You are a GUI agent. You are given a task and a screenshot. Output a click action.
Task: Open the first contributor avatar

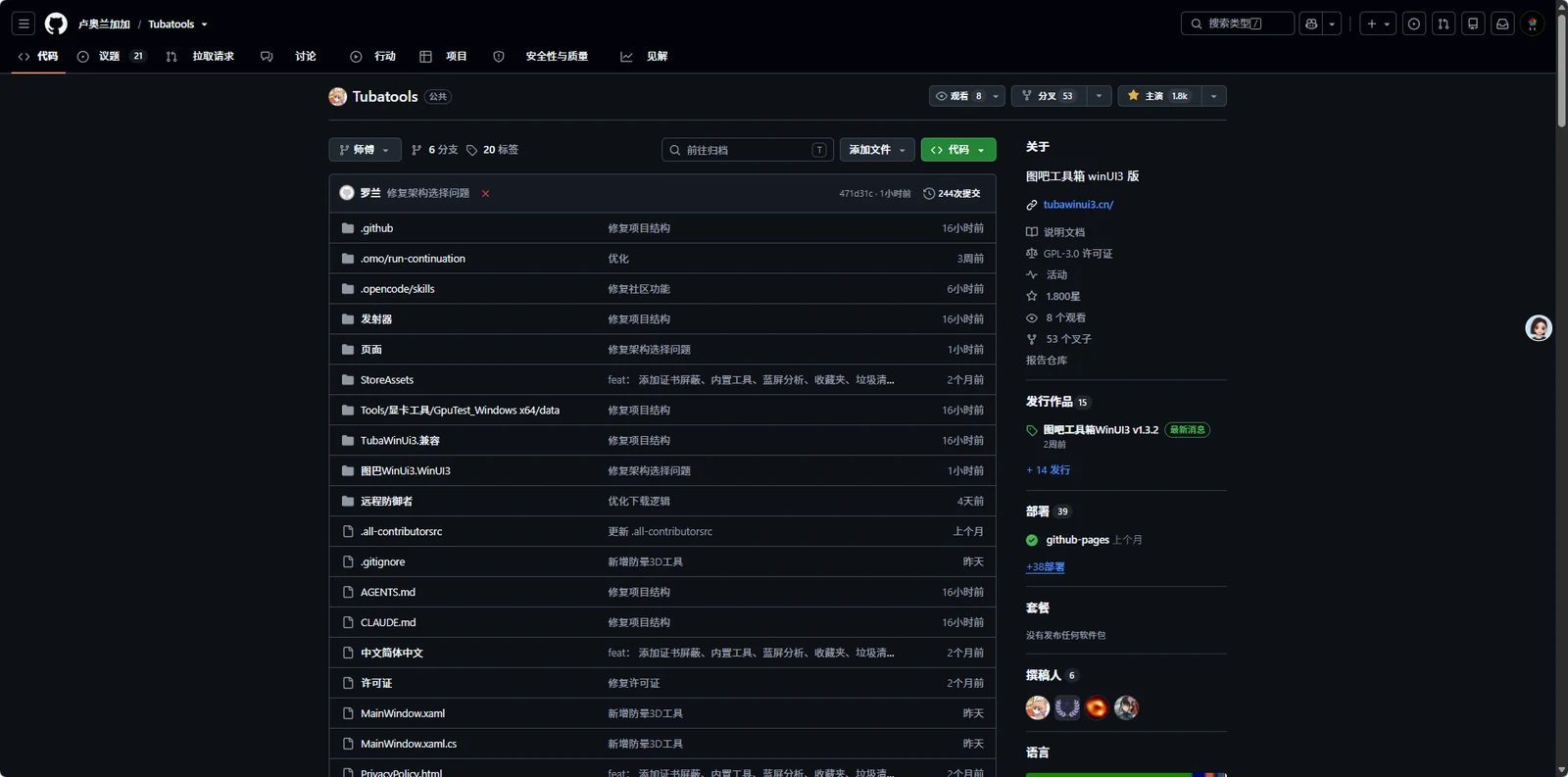point(1038,707)
